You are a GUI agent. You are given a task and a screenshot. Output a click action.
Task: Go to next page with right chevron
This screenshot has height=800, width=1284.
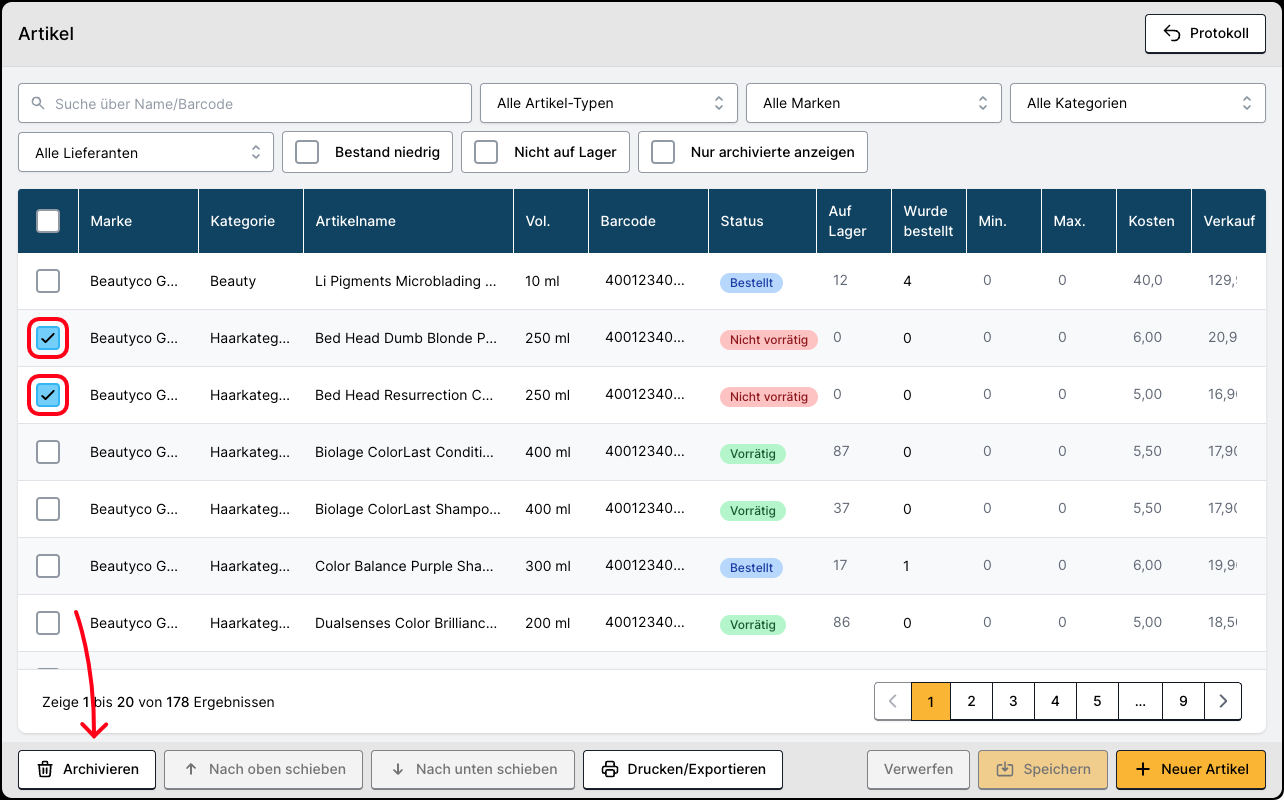click(x=1223, y=702)
